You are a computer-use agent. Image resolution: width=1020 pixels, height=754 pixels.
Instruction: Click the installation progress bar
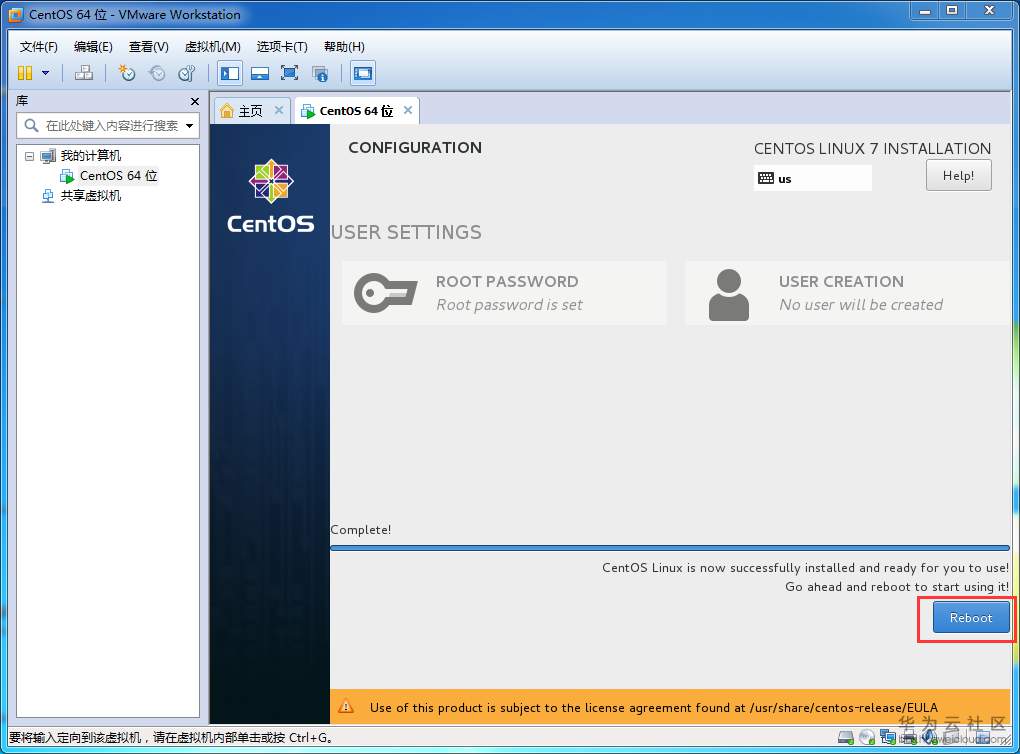pos(669,548)
